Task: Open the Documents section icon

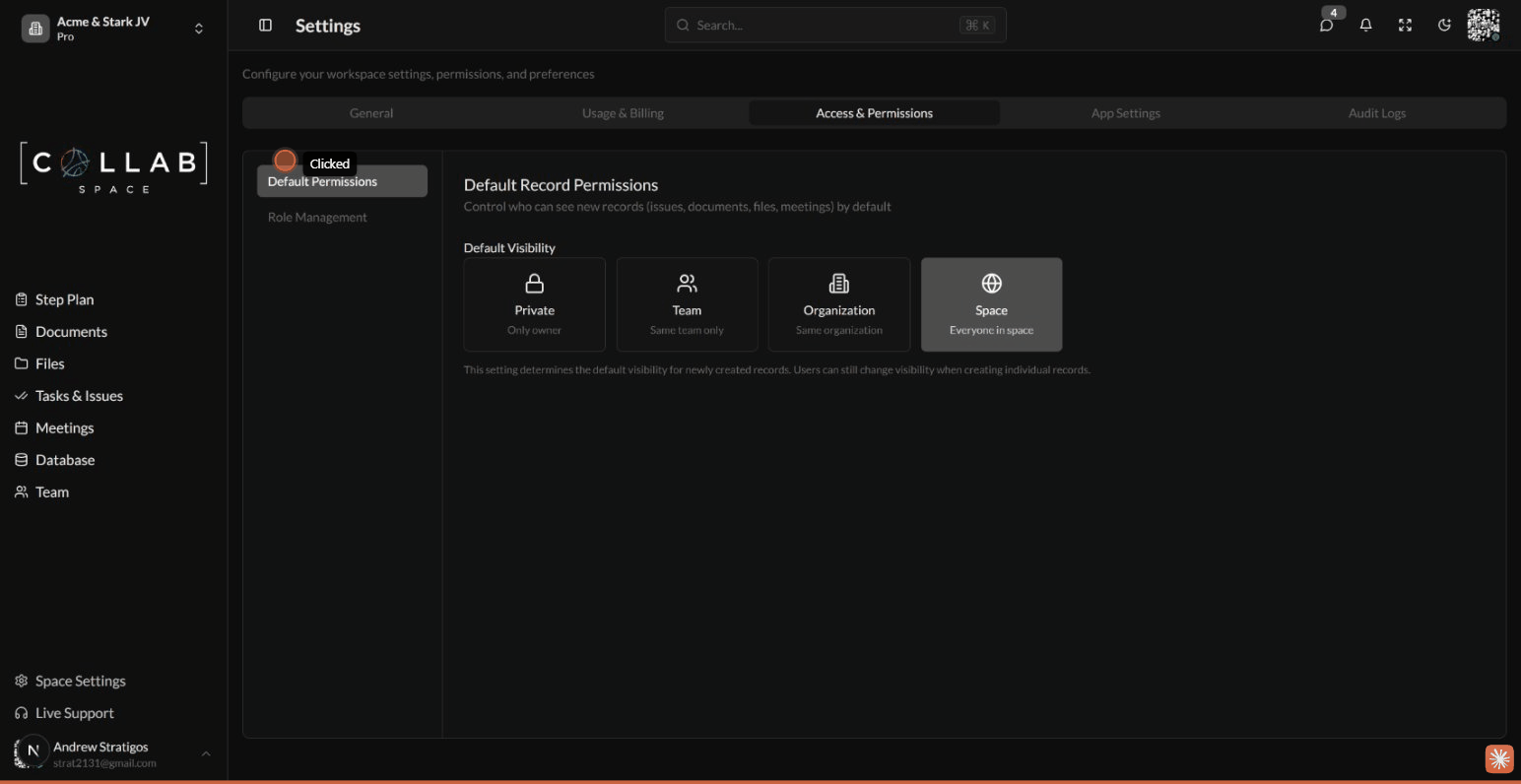Action: pos(23,331)
